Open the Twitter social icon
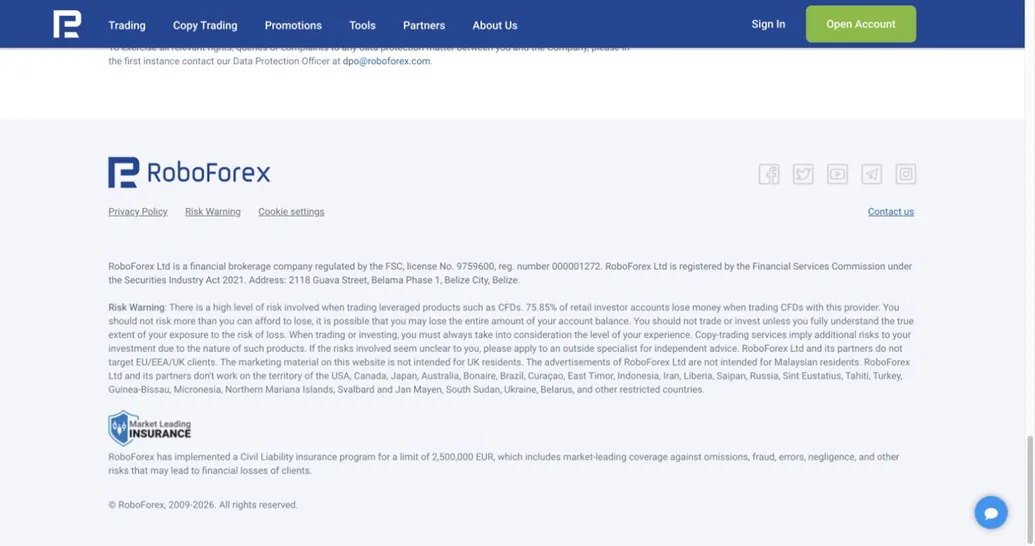1035x546 pixels. click(803, 174)
